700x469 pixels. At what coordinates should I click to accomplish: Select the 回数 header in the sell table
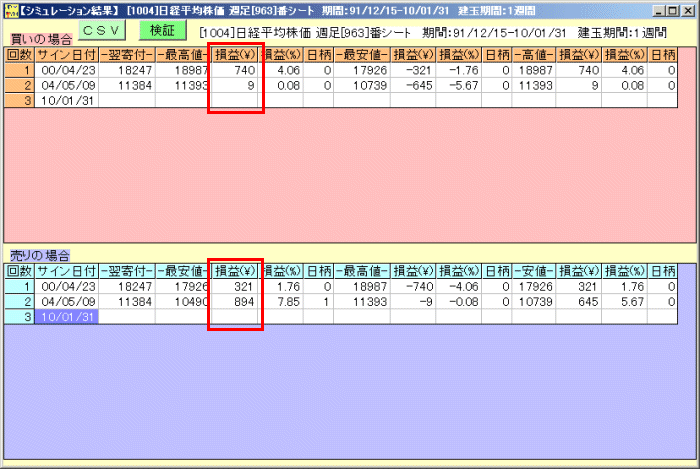[20, 271]
